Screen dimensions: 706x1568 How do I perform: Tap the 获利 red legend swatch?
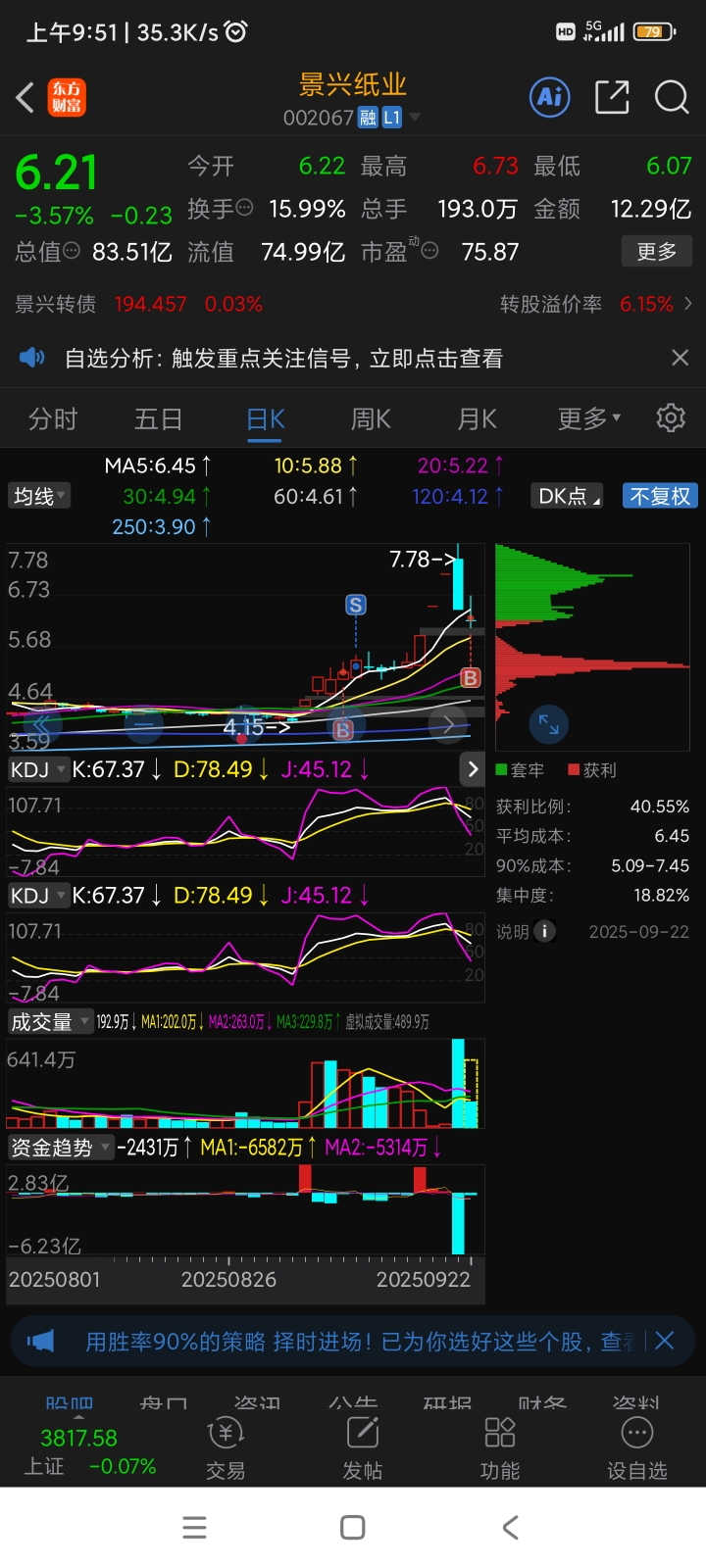coord(575,770)
